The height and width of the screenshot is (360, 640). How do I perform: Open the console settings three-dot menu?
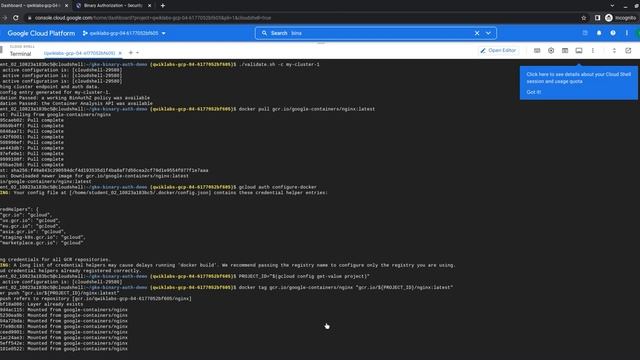pos(627,33)
